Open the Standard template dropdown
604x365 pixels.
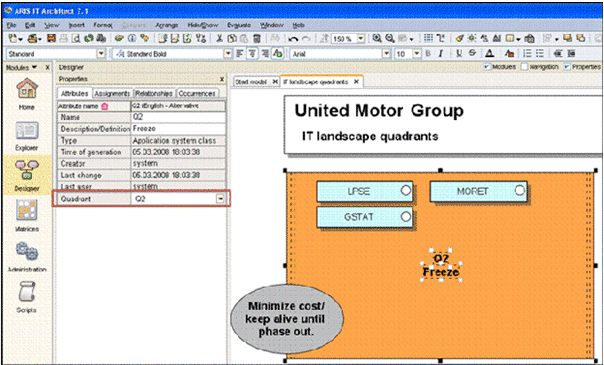[x=101, y=54]
